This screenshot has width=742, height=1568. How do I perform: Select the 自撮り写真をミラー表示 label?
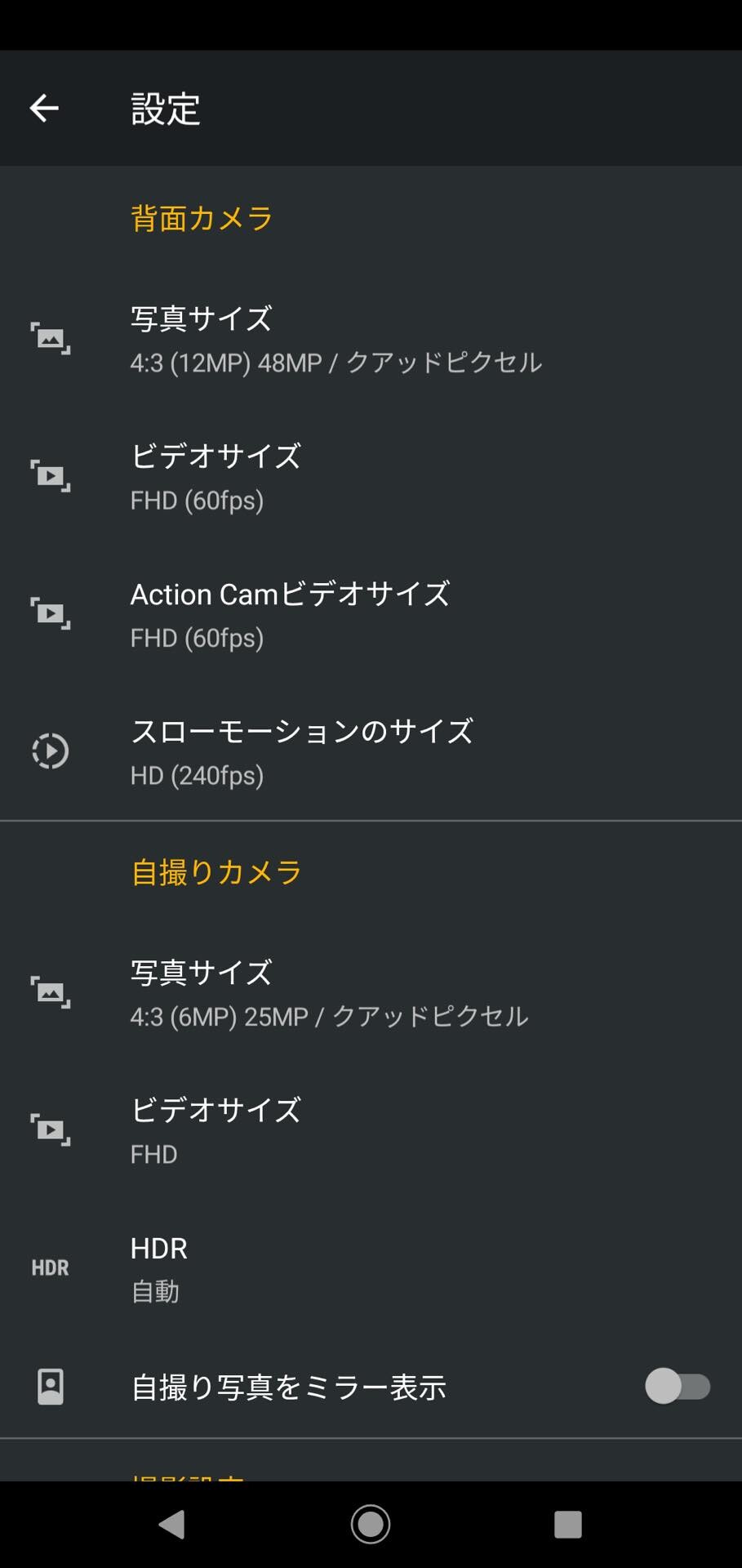coord(289,1387)
